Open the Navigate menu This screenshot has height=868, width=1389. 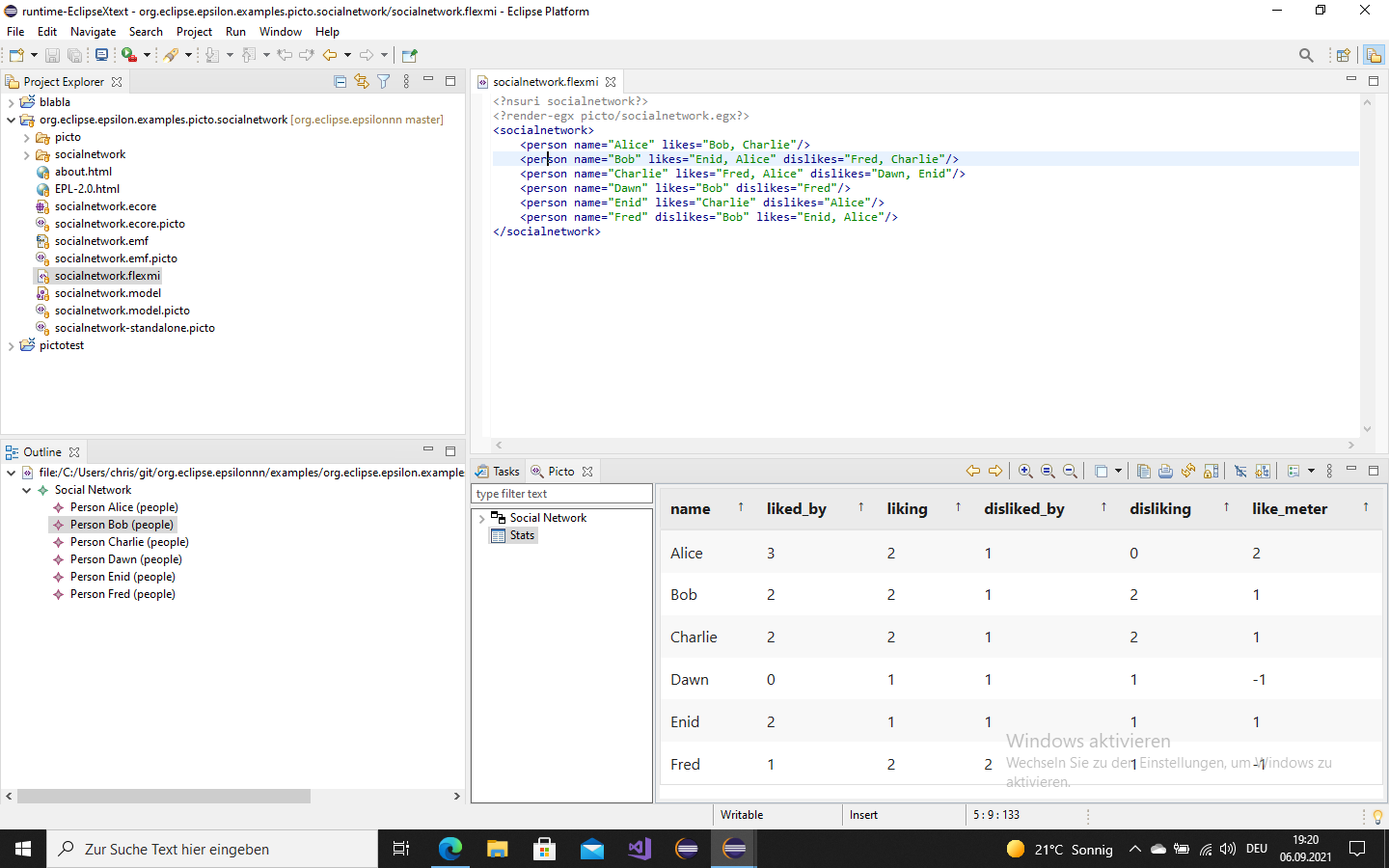tap(93, 32)
